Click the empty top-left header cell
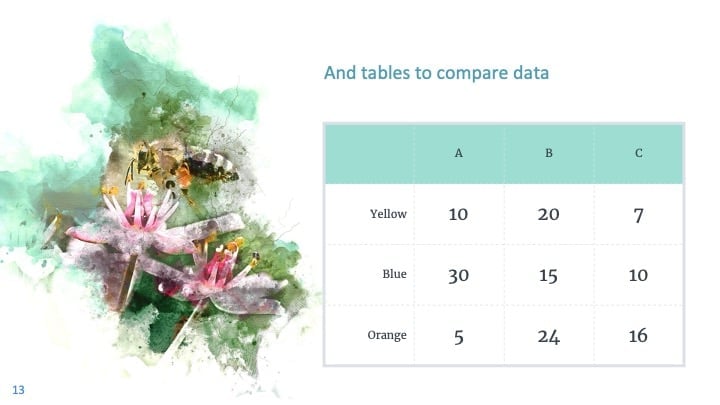The width and height of the screenshot is (720, 405). [x=370, y=153]
